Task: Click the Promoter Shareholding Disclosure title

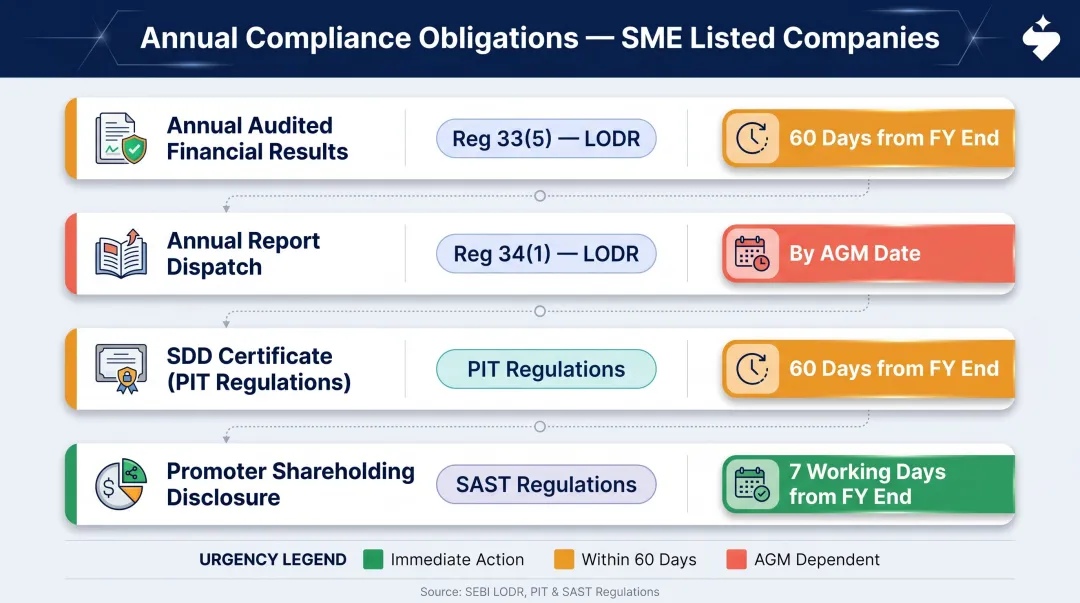Action: click(x=291, y=484)
